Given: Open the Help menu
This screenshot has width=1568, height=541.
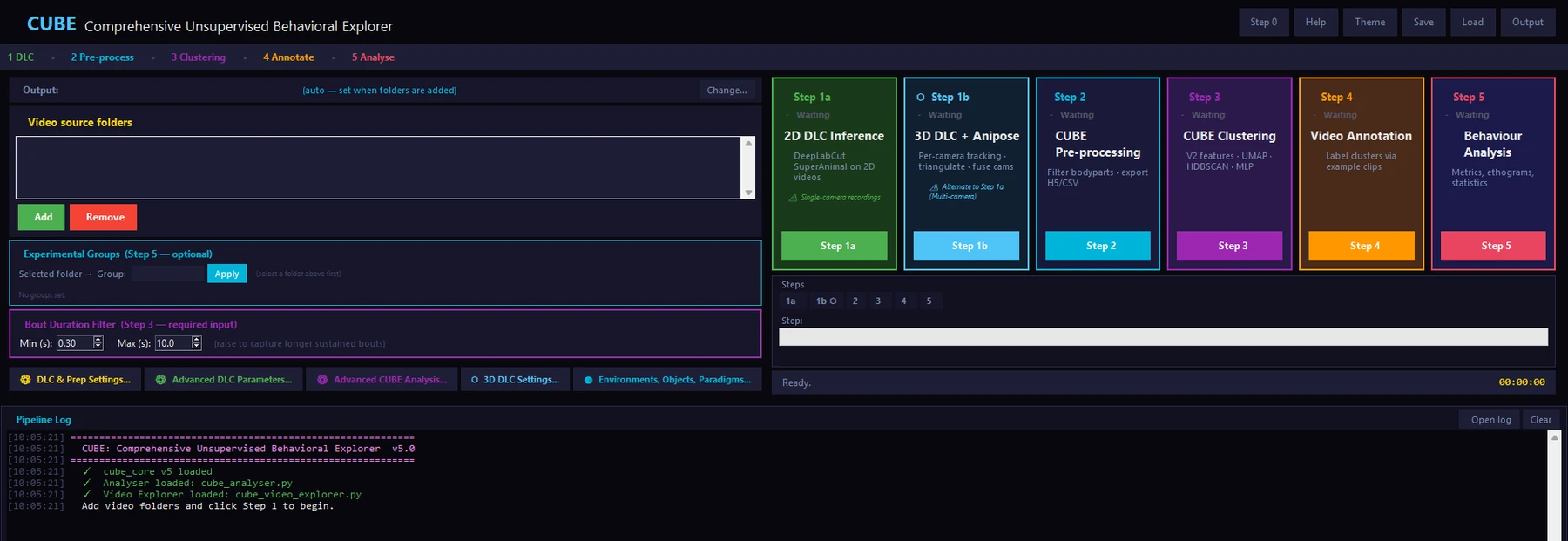Looking at the screenshot, I should [x=1315, y=23].
